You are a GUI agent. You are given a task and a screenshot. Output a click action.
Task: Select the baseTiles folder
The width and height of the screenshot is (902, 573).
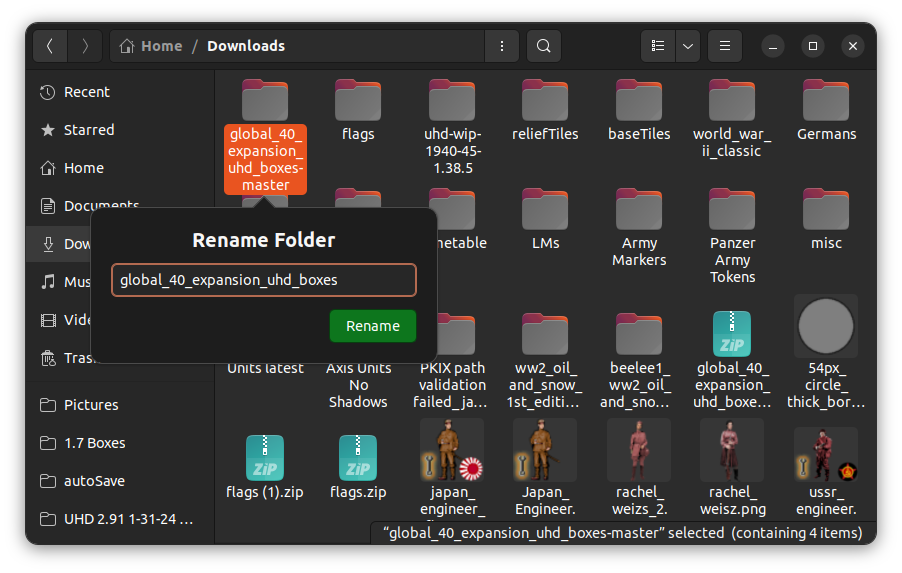point(639,111)
